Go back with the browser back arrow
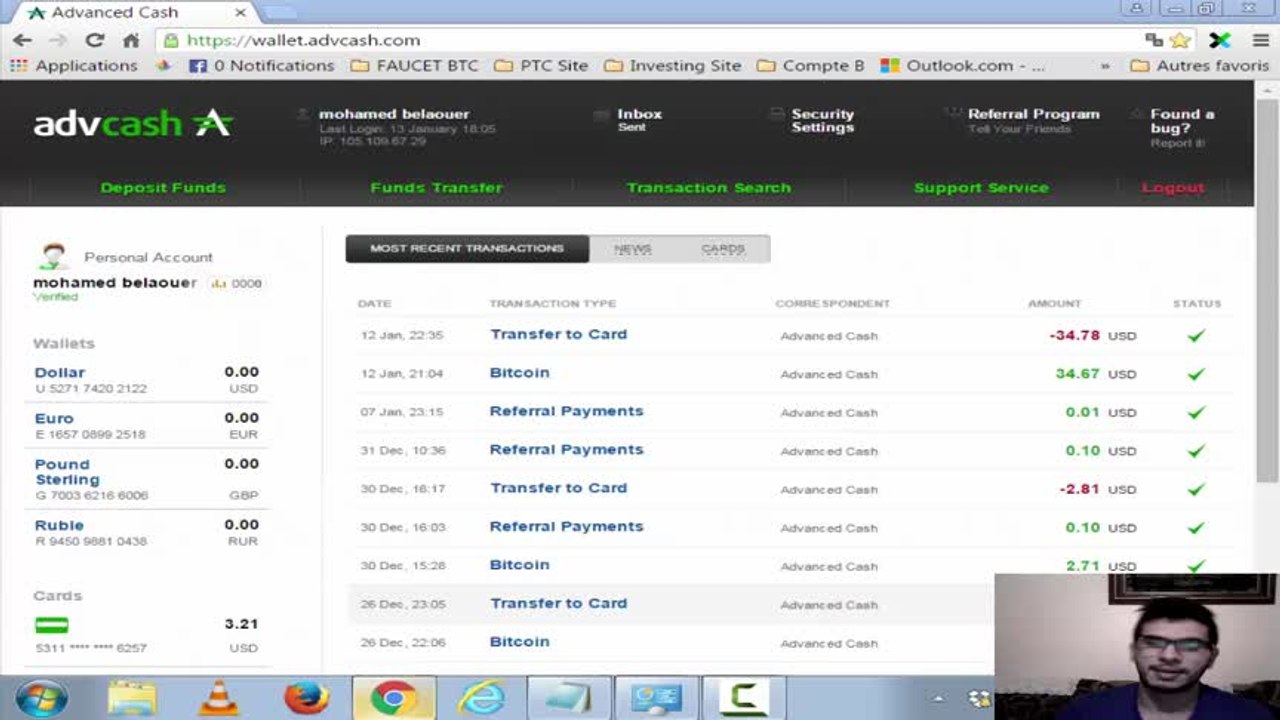Image resolution: width=1280 pixels, height=720 pixels. (22, 41)
